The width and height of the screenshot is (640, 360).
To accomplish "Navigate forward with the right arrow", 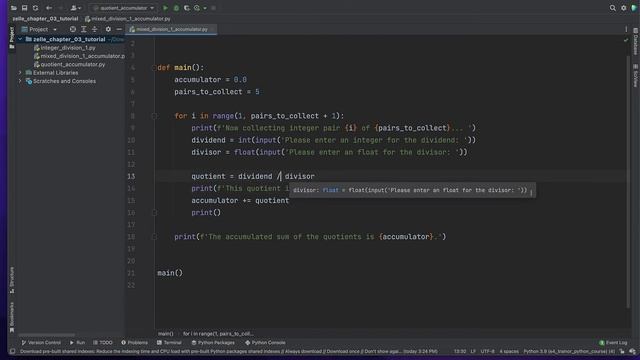I will (60, 8).
